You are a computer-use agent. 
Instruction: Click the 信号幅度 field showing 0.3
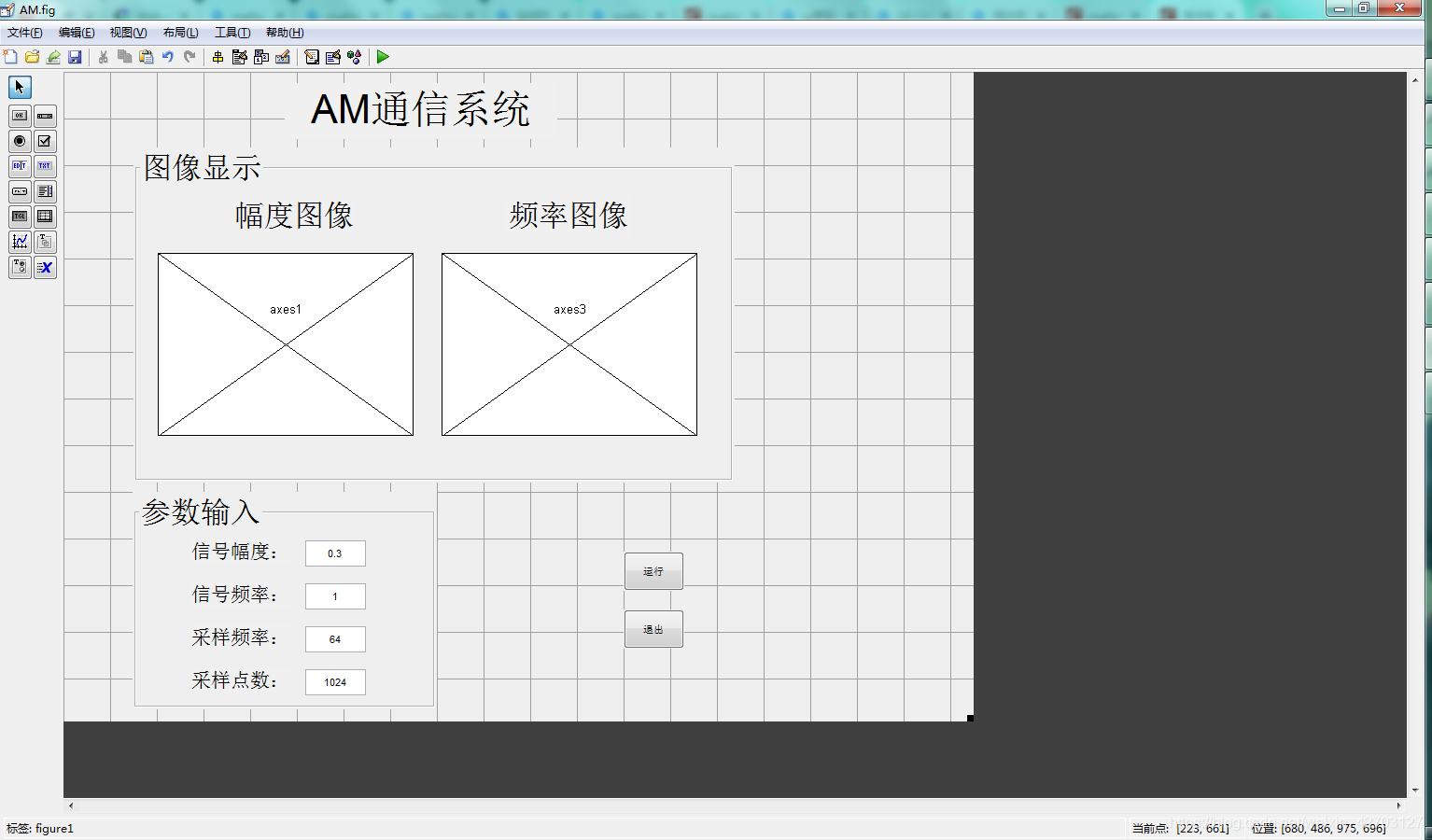[x=334, y=553]
